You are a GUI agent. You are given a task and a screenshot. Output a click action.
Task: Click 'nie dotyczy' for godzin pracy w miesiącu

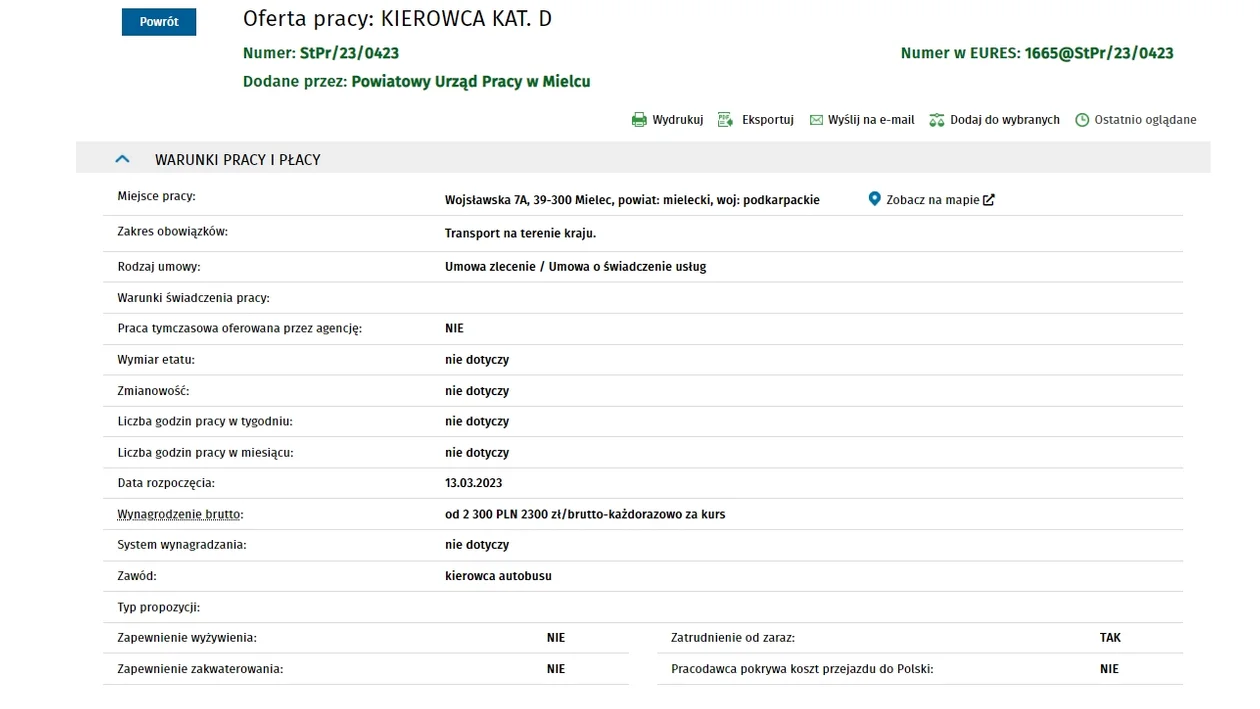(477, 453)
